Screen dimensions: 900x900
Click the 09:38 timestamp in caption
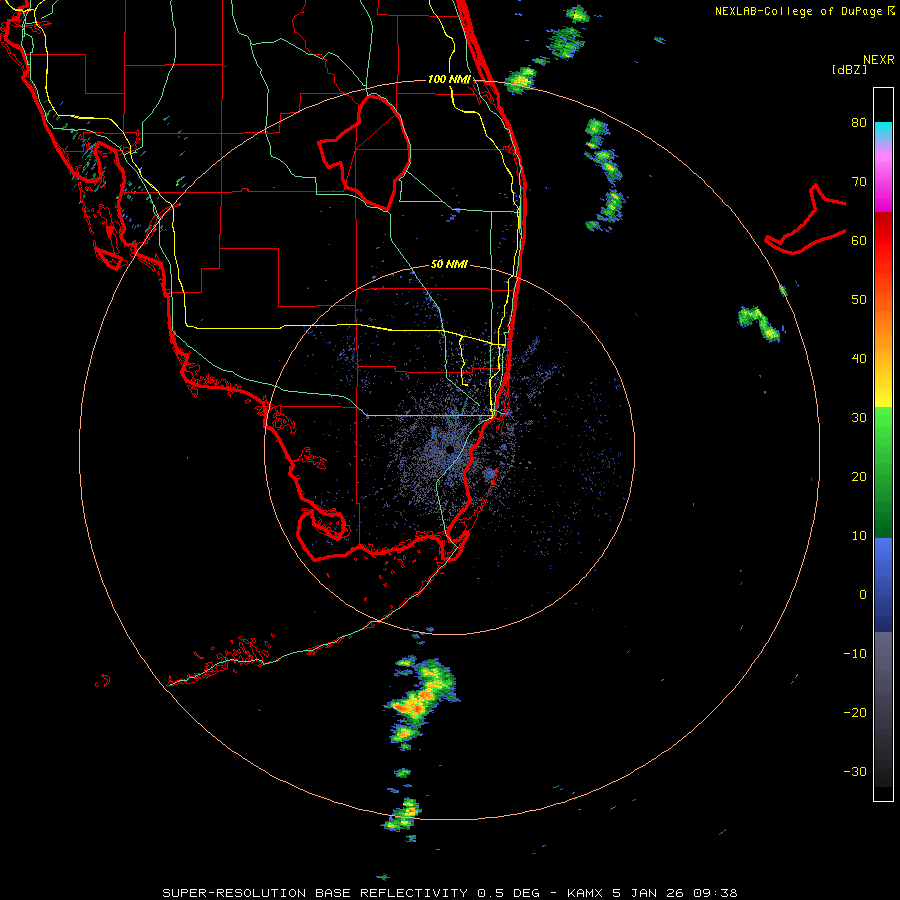click(715, 893)
